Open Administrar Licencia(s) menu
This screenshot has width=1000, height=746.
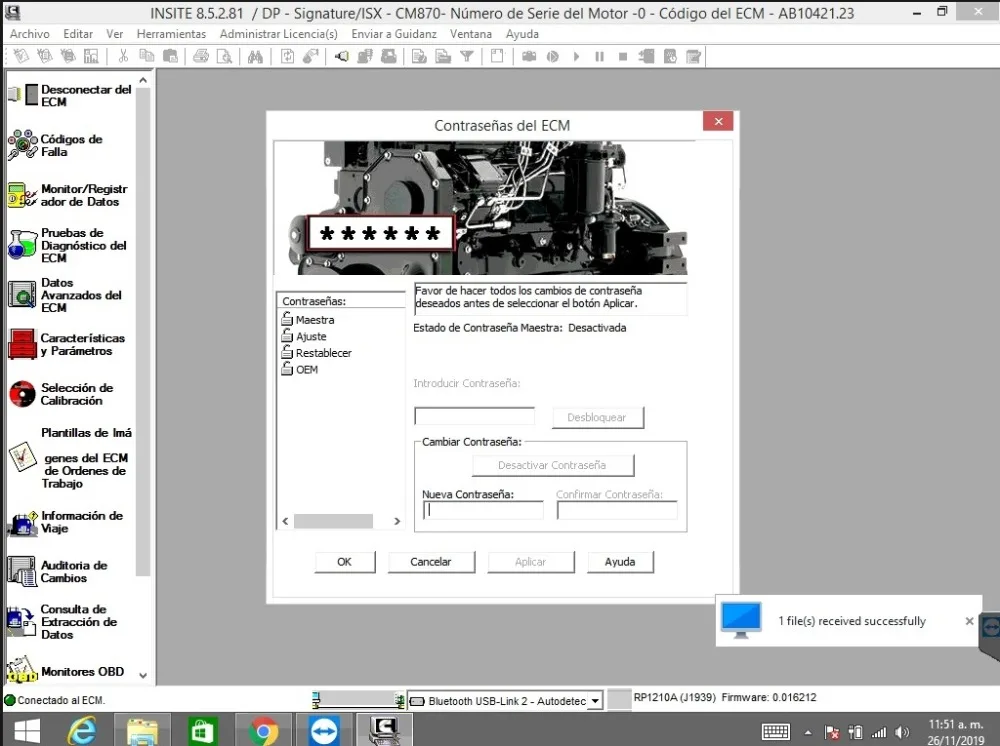click(x=279, y=34)
